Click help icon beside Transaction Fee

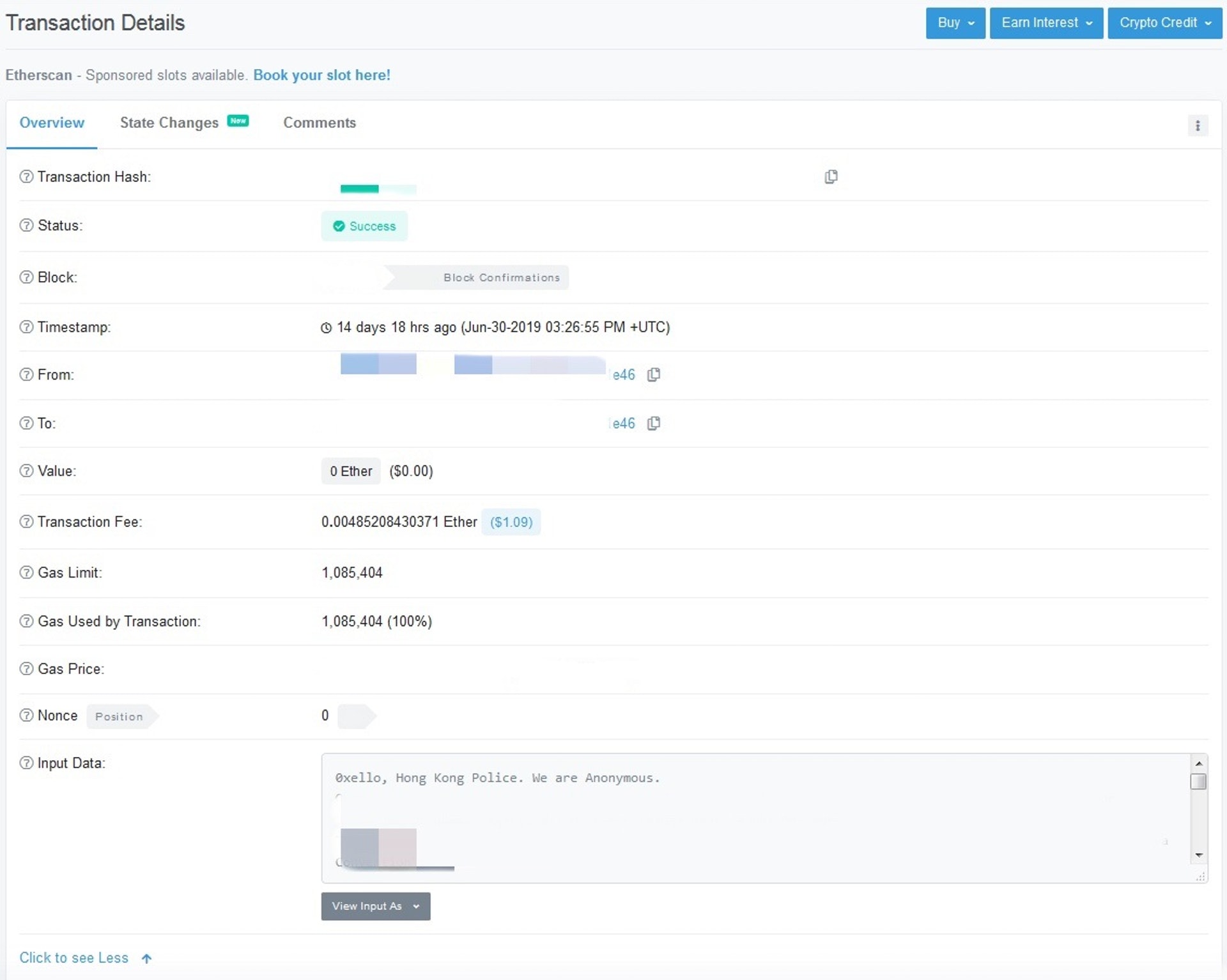(x=26, y=522)
